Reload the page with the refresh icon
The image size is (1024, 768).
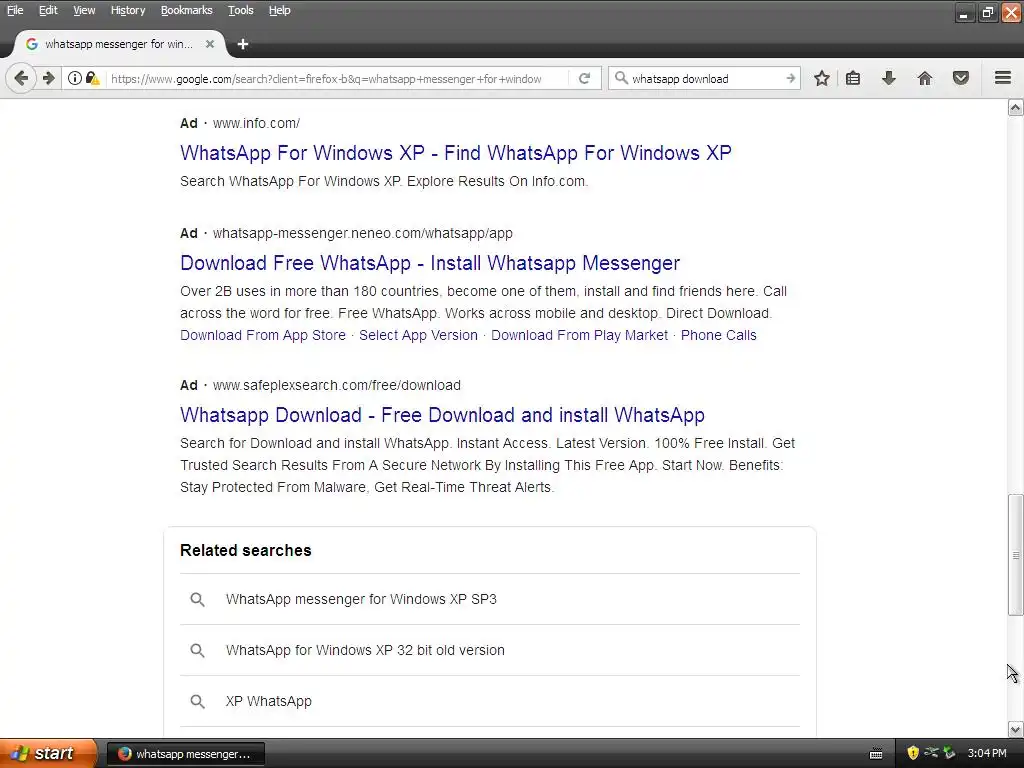pos(584,78)
